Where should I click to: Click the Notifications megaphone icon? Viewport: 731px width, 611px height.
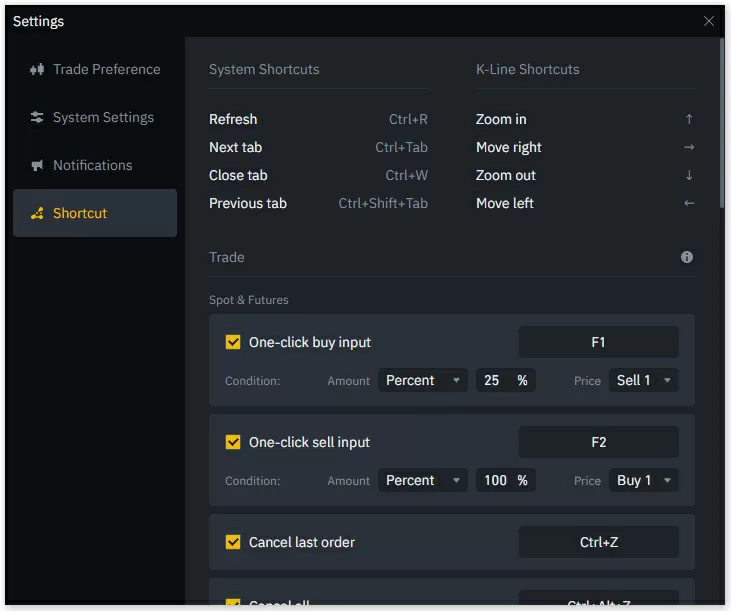pos(37,165)
